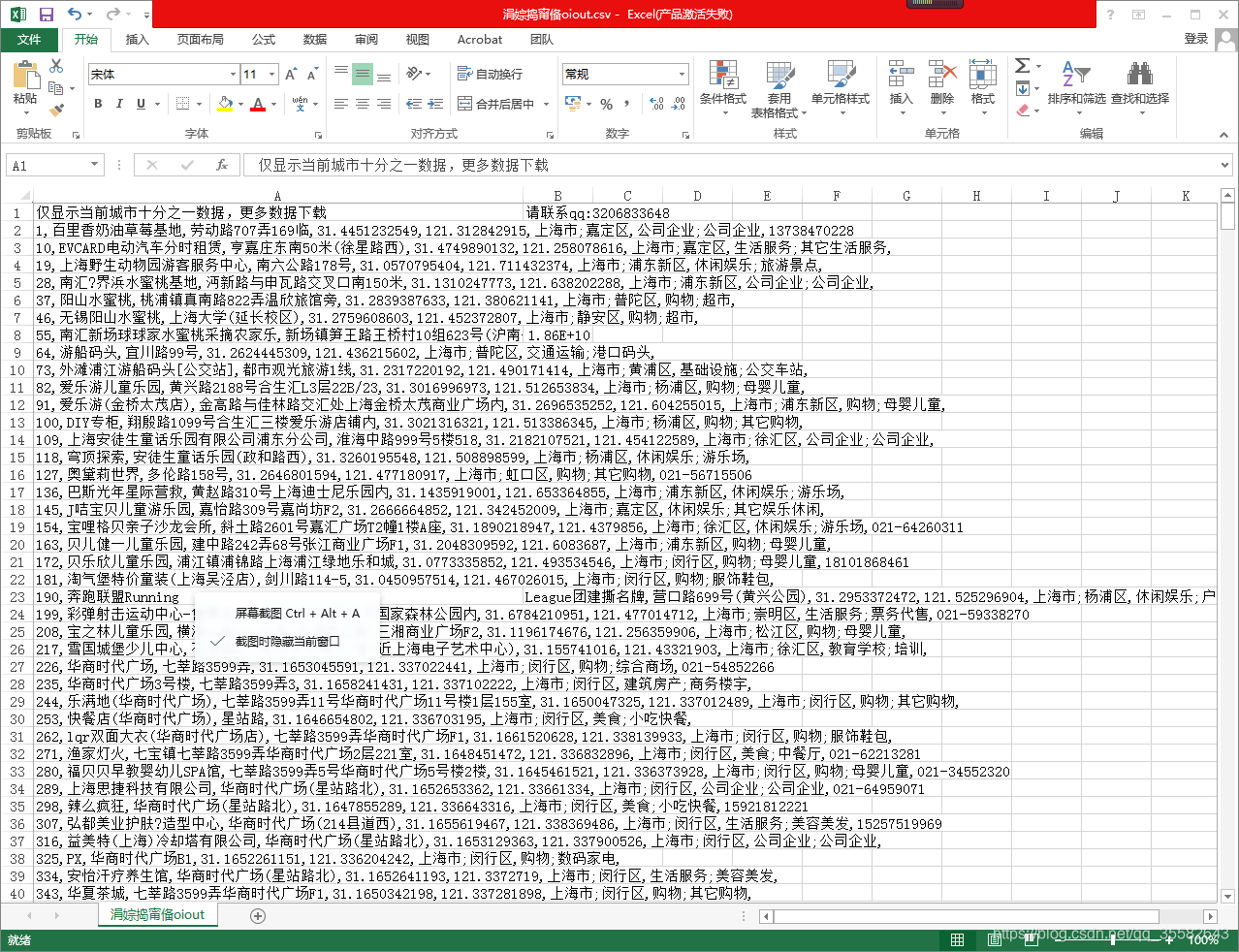The height and width of the screenshot is (952, 1239).
Task: Align text left
Action: point(341,104)
